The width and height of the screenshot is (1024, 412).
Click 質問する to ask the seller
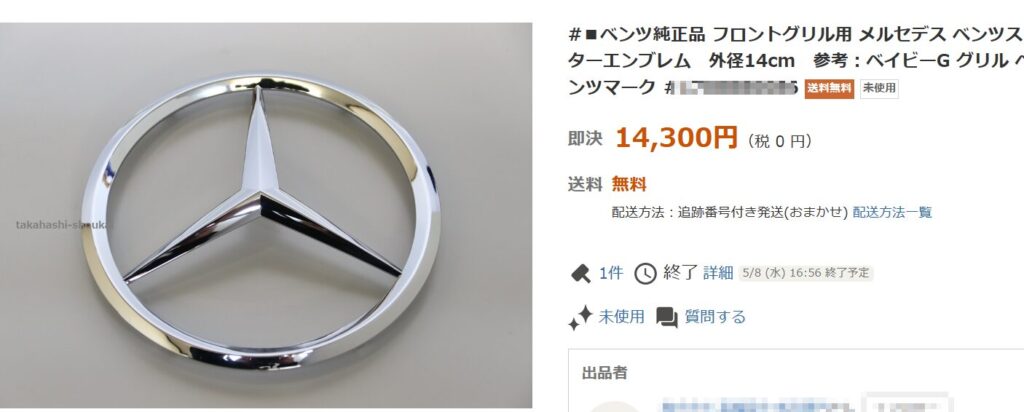pos(715,317)
